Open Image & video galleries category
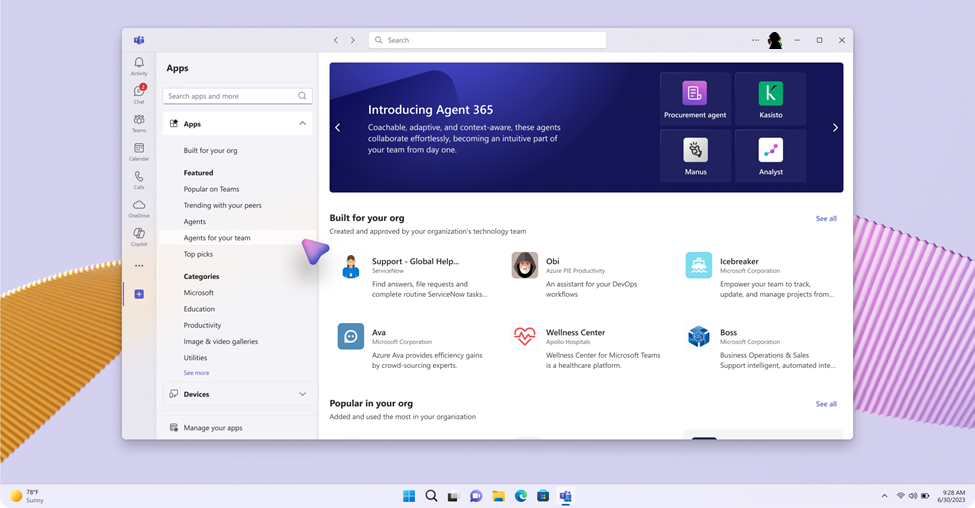Screen dimensions: 975x508 (221, 341)
